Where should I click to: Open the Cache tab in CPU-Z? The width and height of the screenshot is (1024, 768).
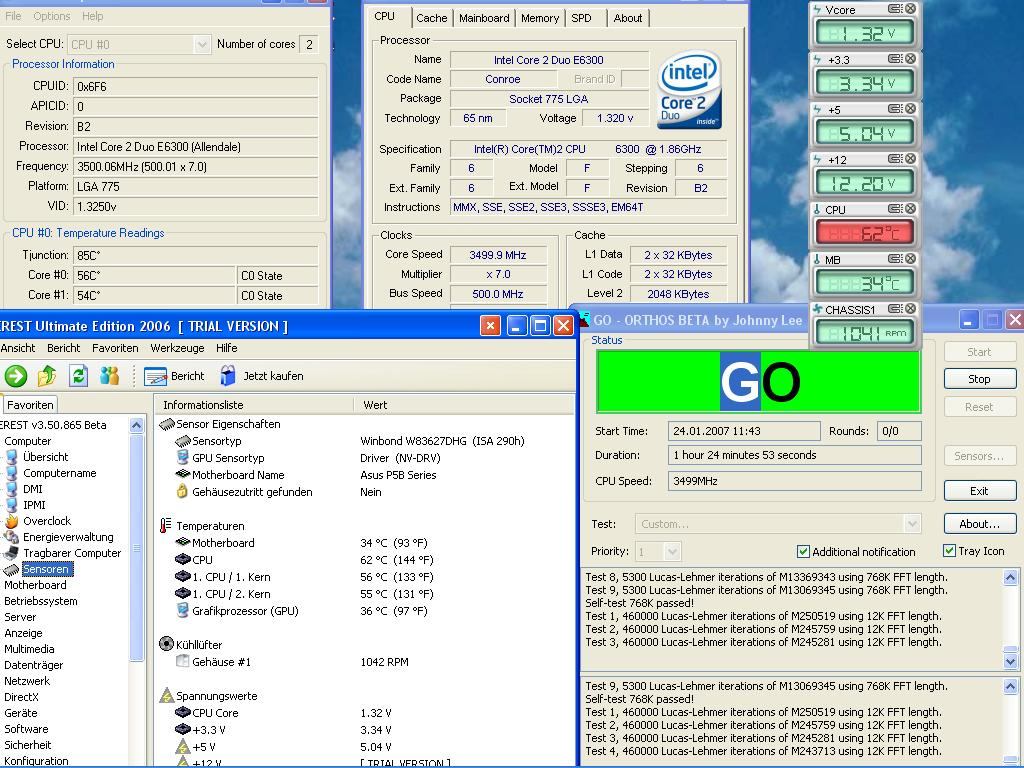coord(432,18)
